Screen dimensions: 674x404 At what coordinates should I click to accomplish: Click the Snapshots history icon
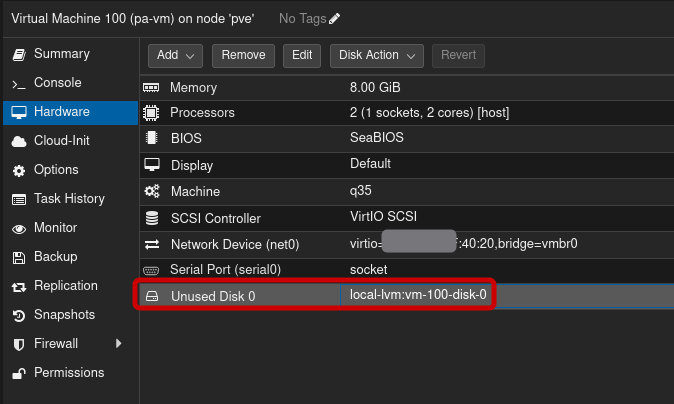[x=17, y=315]
